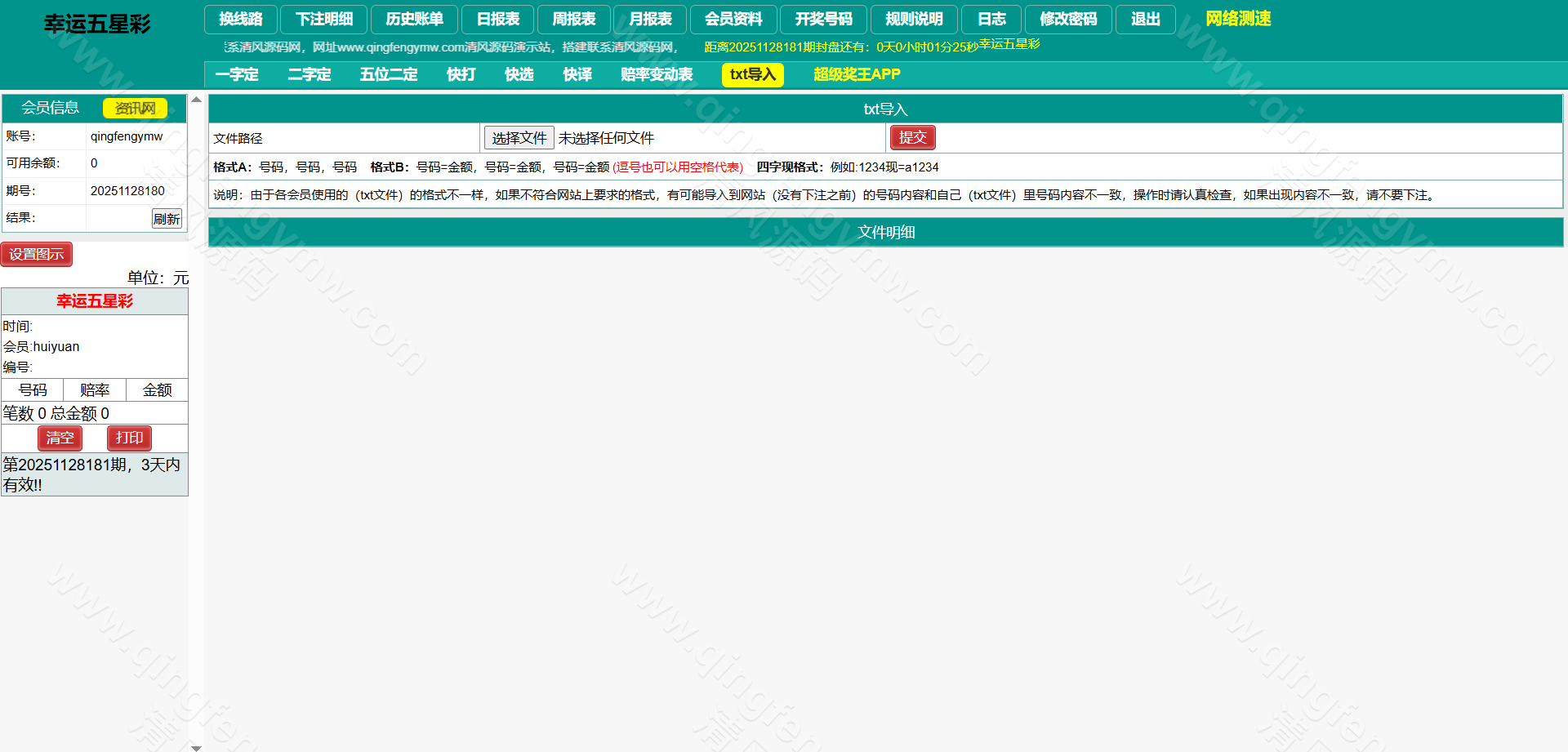The height and width of the screenshot is (752, 1568).
Task: Open the 二字定 tab
Action: [x=309, y=74]
